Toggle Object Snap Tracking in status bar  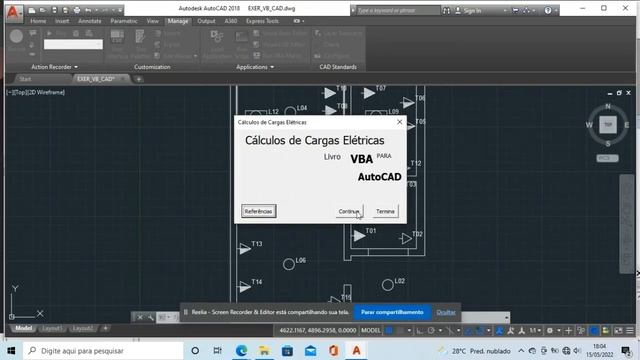coord(469,331)
